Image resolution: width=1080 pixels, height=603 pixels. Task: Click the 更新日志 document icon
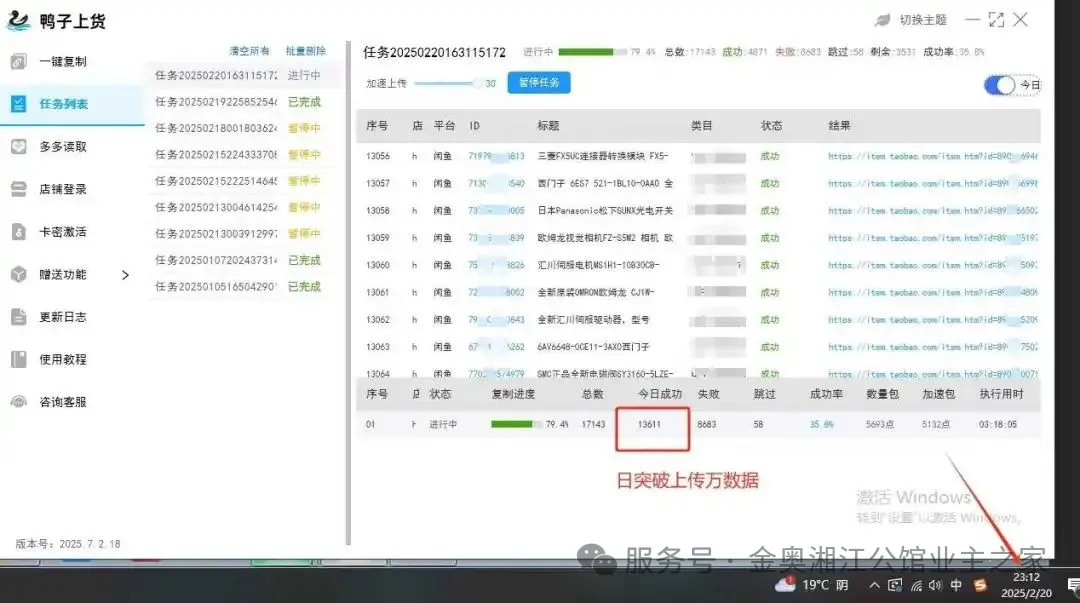(x=19, y=317)
